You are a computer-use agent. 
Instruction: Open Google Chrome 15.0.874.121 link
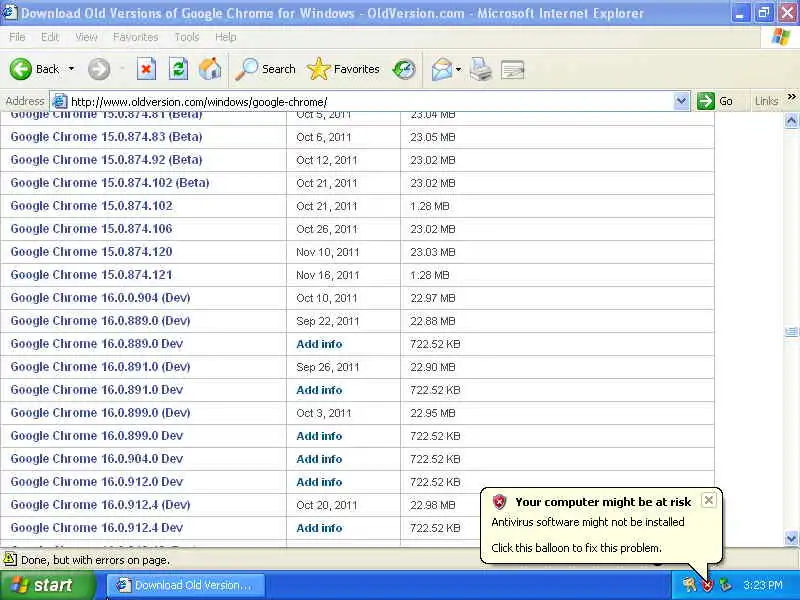[91, 274]
